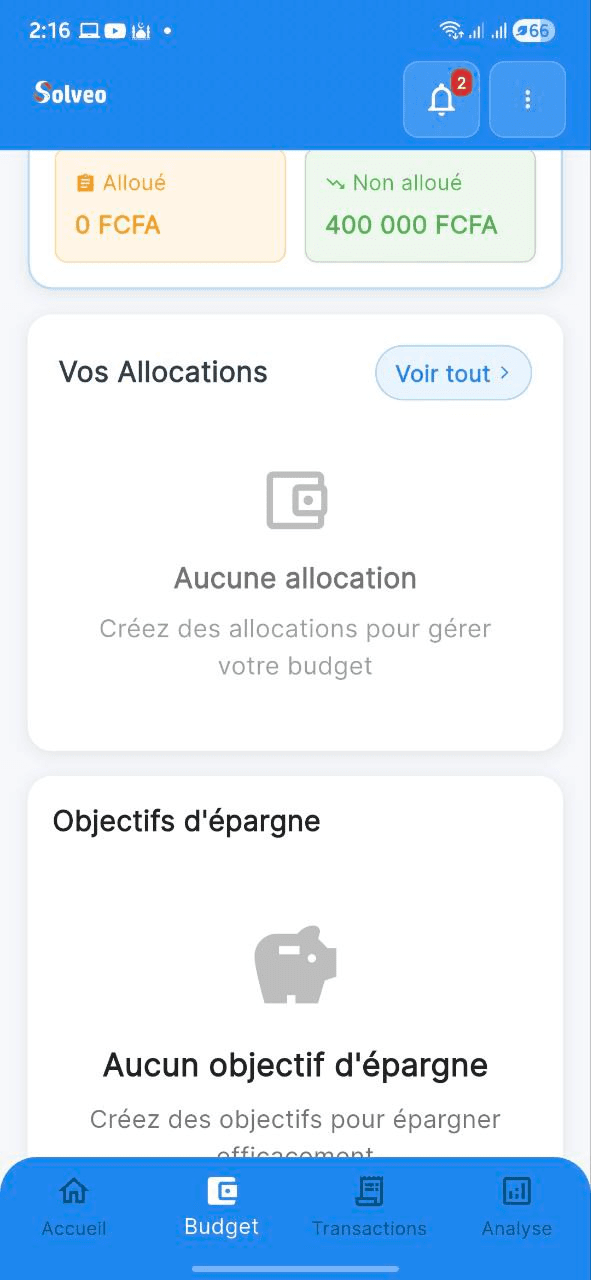Select the Alloué 0 FCFA card

[170, 205]
